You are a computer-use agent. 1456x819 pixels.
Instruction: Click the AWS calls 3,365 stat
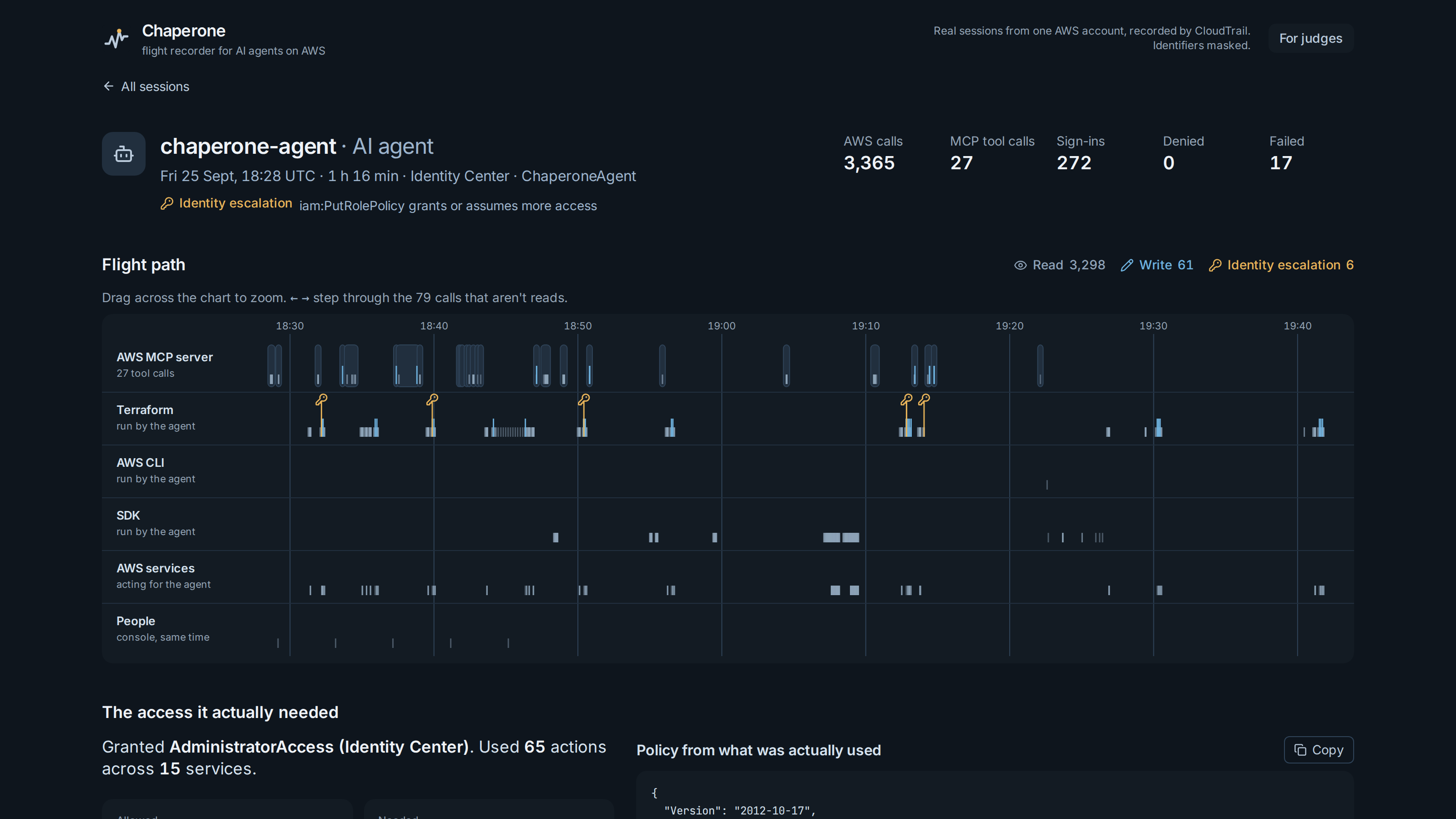(873, 154)
